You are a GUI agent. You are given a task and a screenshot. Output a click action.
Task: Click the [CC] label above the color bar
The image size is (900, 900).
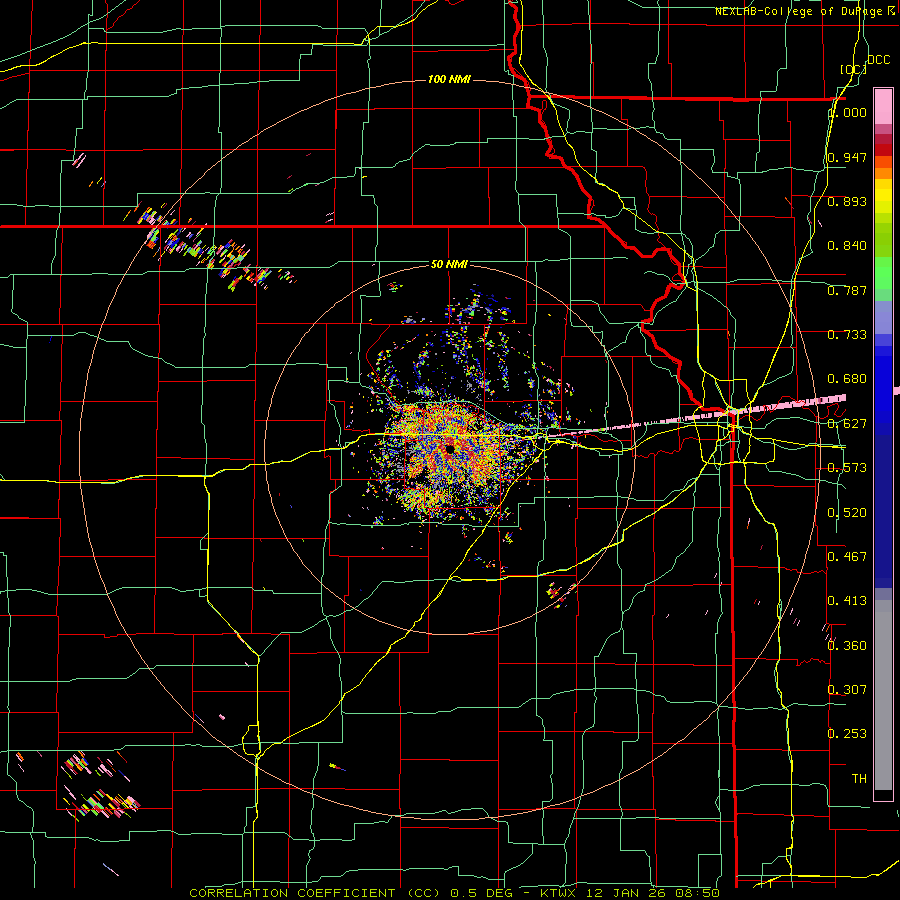point(853,69)
